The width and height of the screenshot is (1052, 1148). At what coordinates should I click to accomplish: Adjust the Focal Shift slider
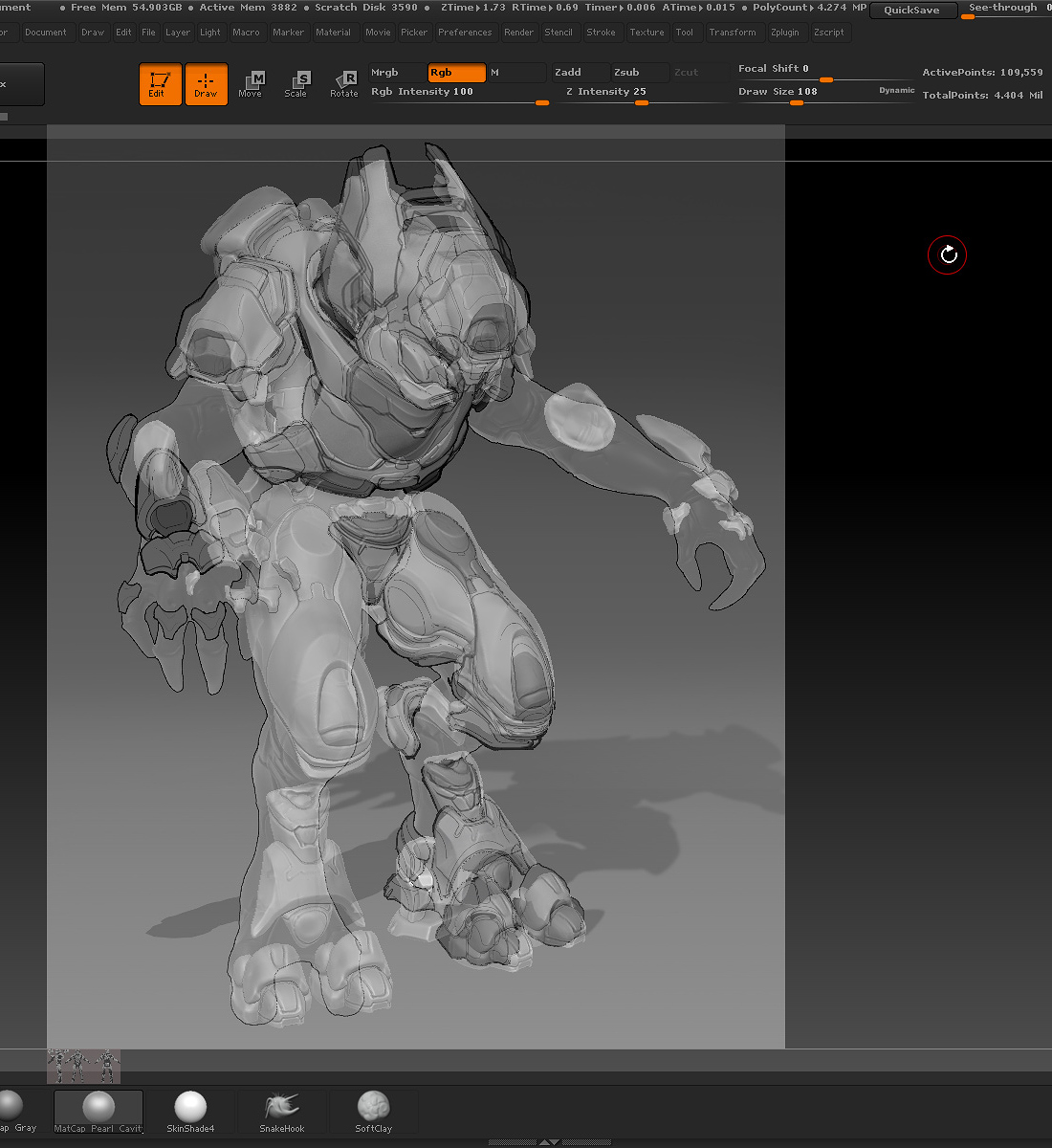(x=824, y=72)
